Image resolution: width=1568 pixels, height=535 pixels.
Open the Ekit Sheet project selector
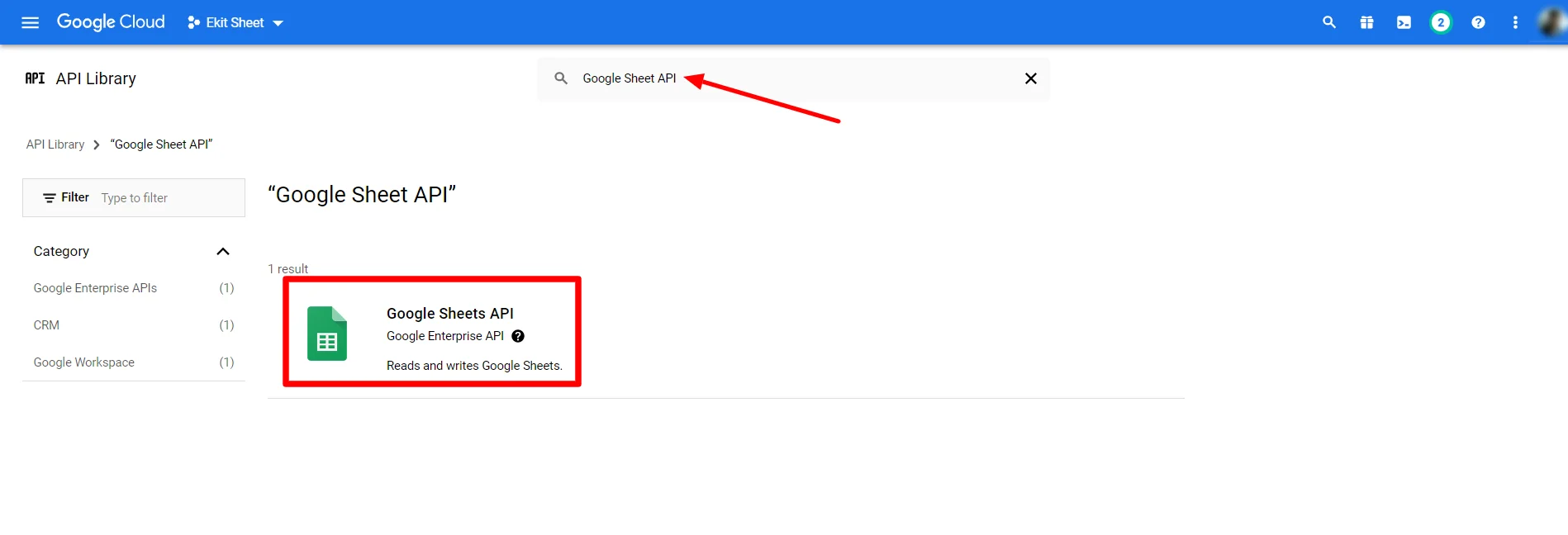click(235, 22)
